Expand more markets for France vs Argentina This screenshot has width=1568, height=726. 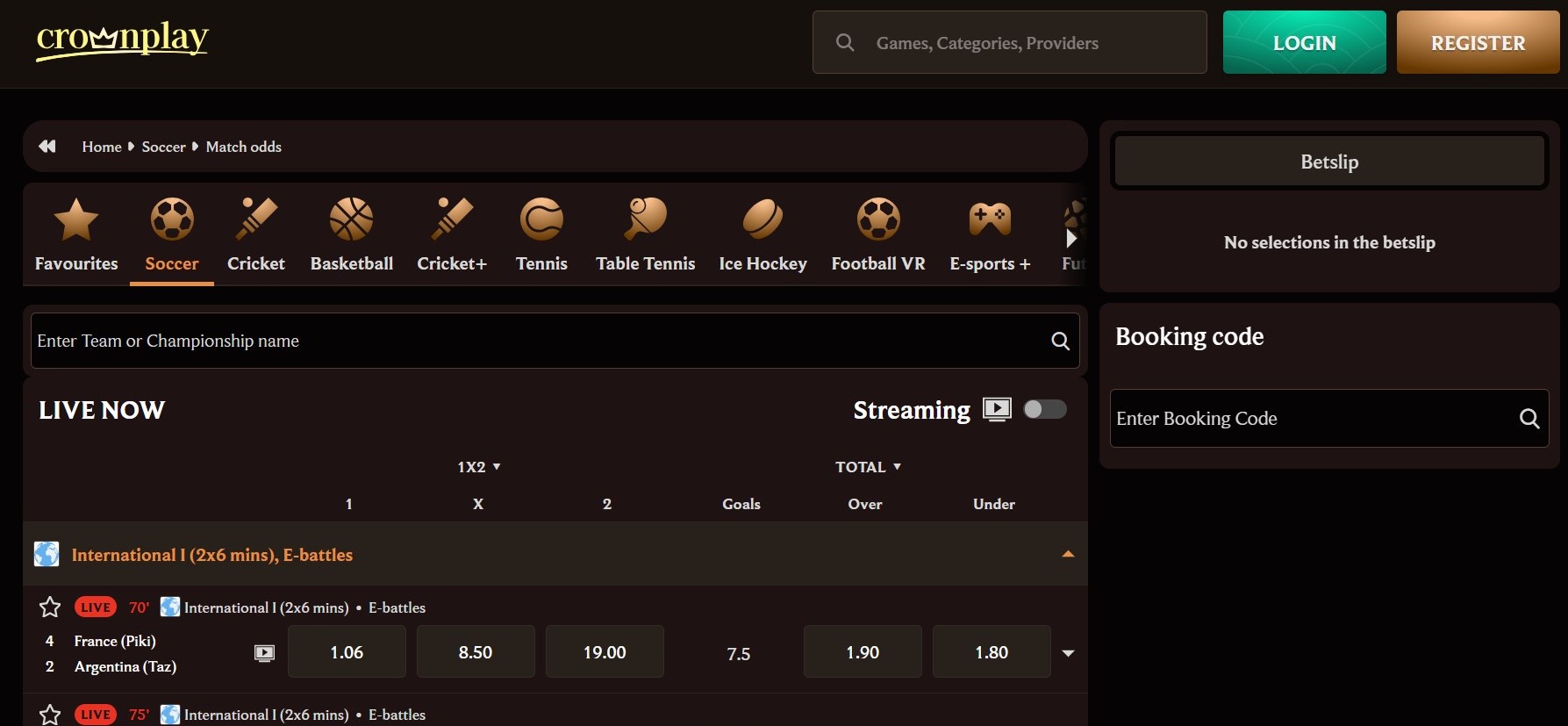point(1068,653)
